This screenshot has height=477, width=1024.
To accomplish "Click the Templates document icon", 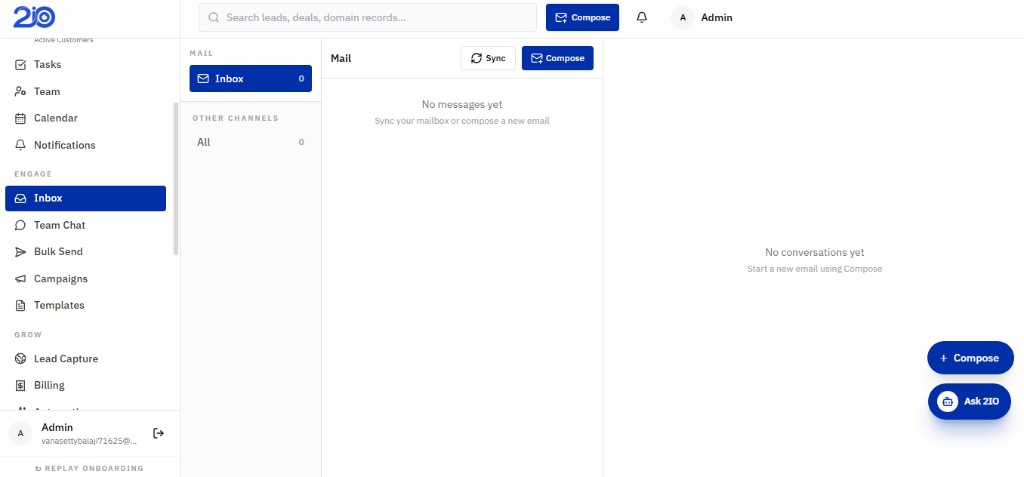I will point(20,306).
